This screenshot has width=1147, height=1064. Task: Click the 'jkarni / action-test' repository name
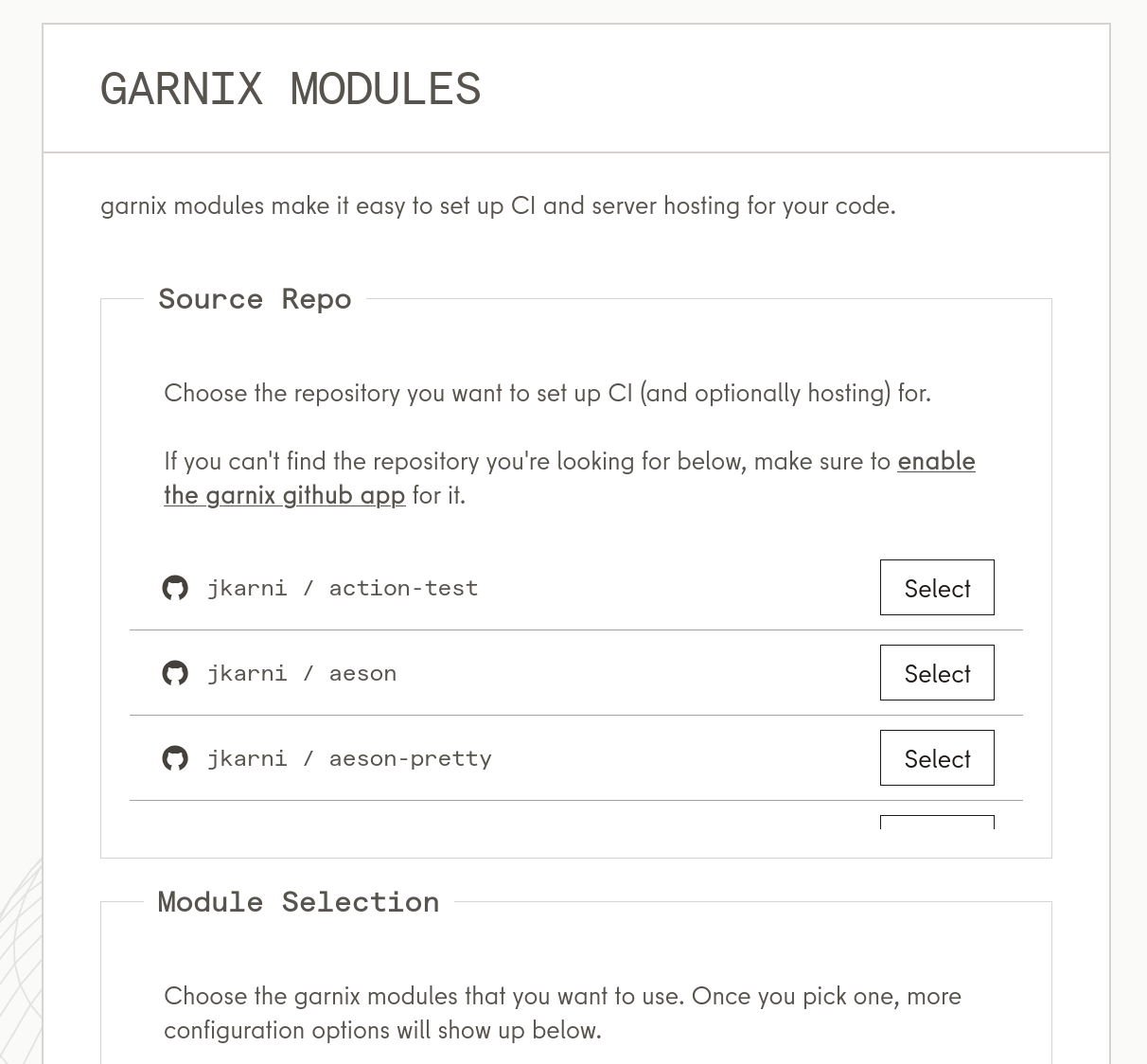coord(343,588)
